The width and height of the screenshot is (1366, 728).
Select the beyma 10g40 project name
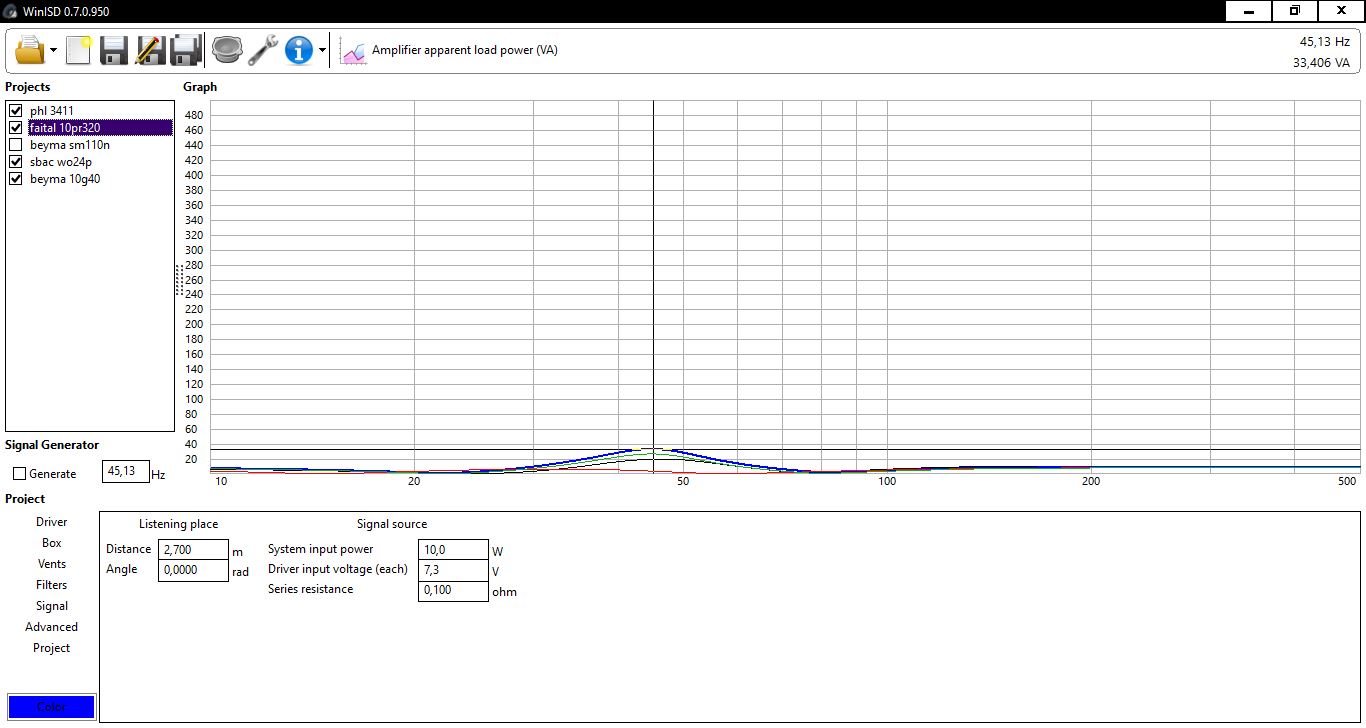pos(65,179)
